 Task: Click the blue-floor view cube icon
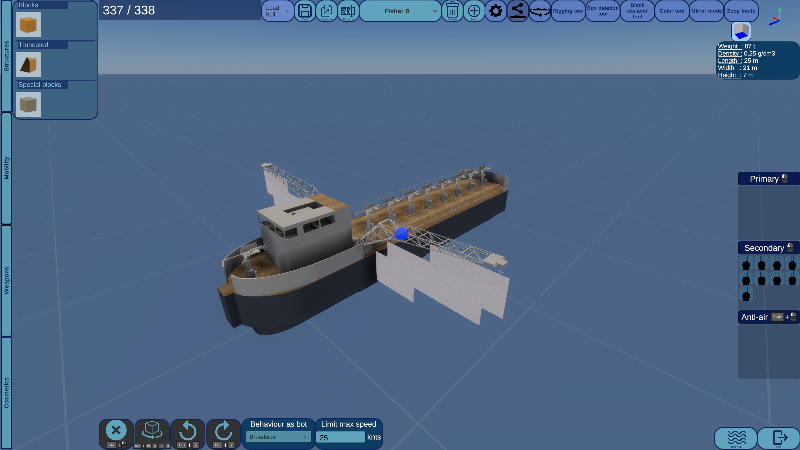click(x=741, y=32)
